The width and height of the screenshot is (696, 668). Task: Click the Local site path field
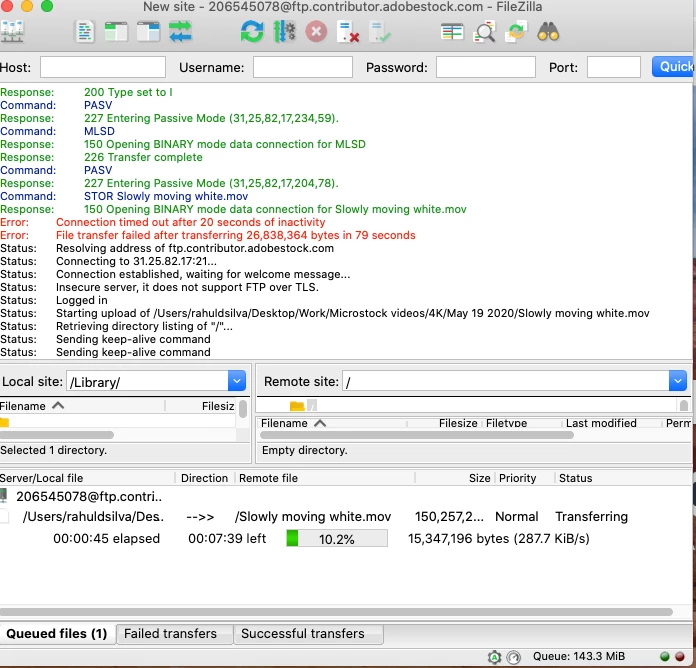(x=147, y=381)
